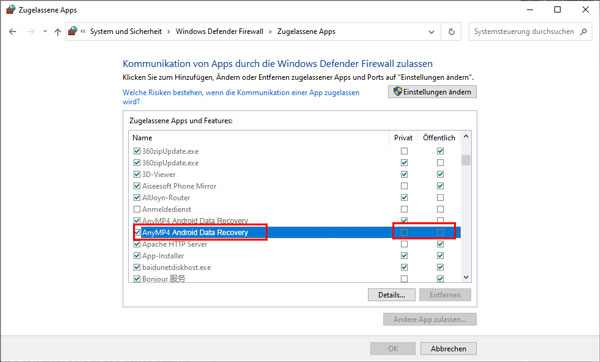Expand the address bar history dropdown

click(x=431, y=32)
